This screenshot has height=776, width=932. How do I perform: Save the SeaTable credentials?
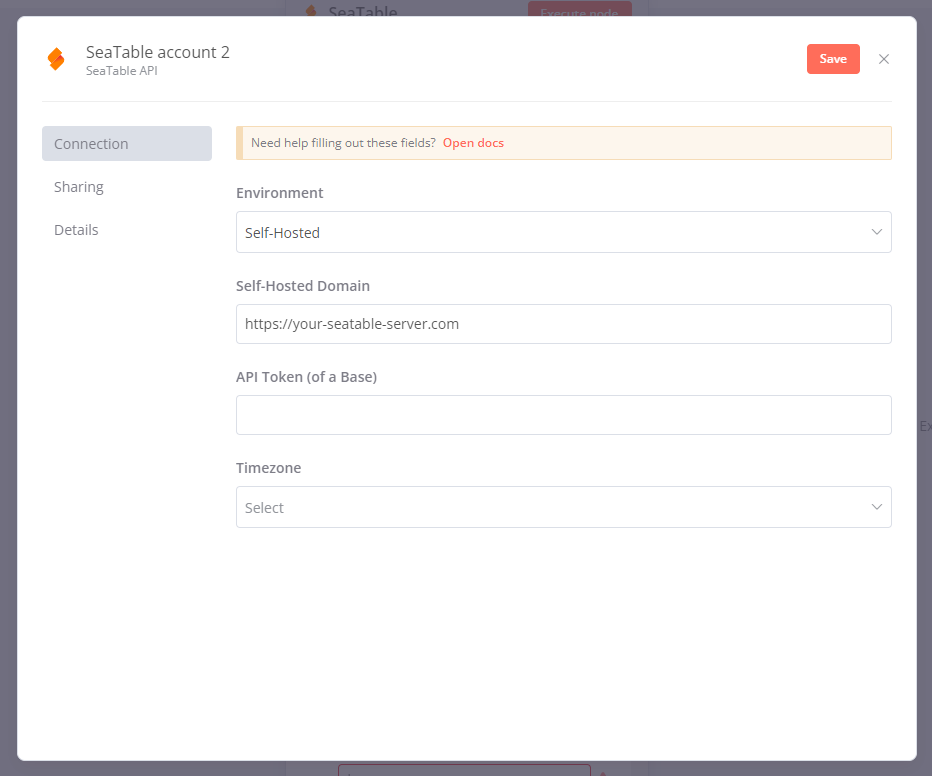tap(833, 59)
